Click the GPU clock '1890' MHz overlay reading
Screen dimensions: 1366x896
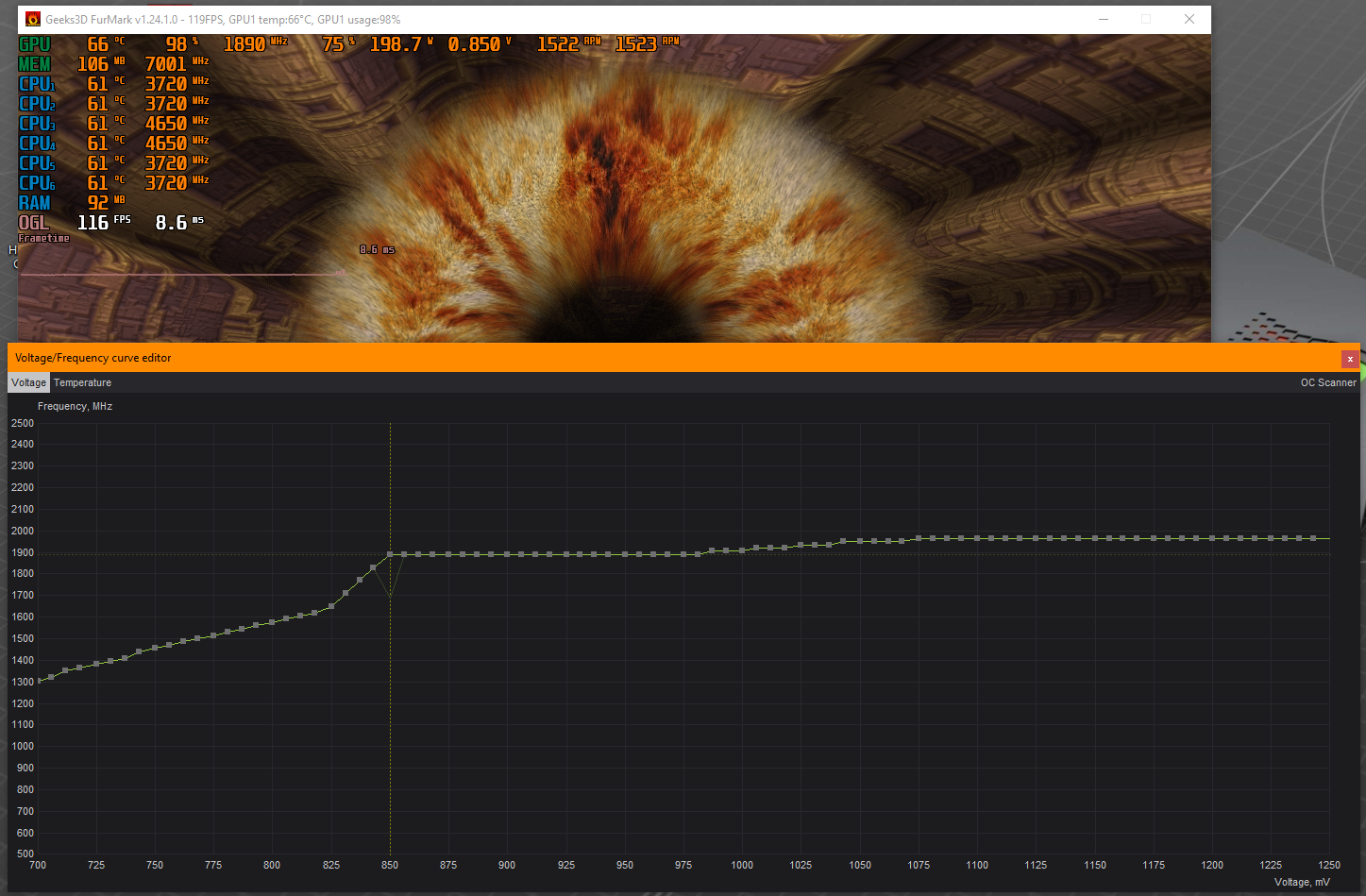pyautogui.click(x=245, y=44)
